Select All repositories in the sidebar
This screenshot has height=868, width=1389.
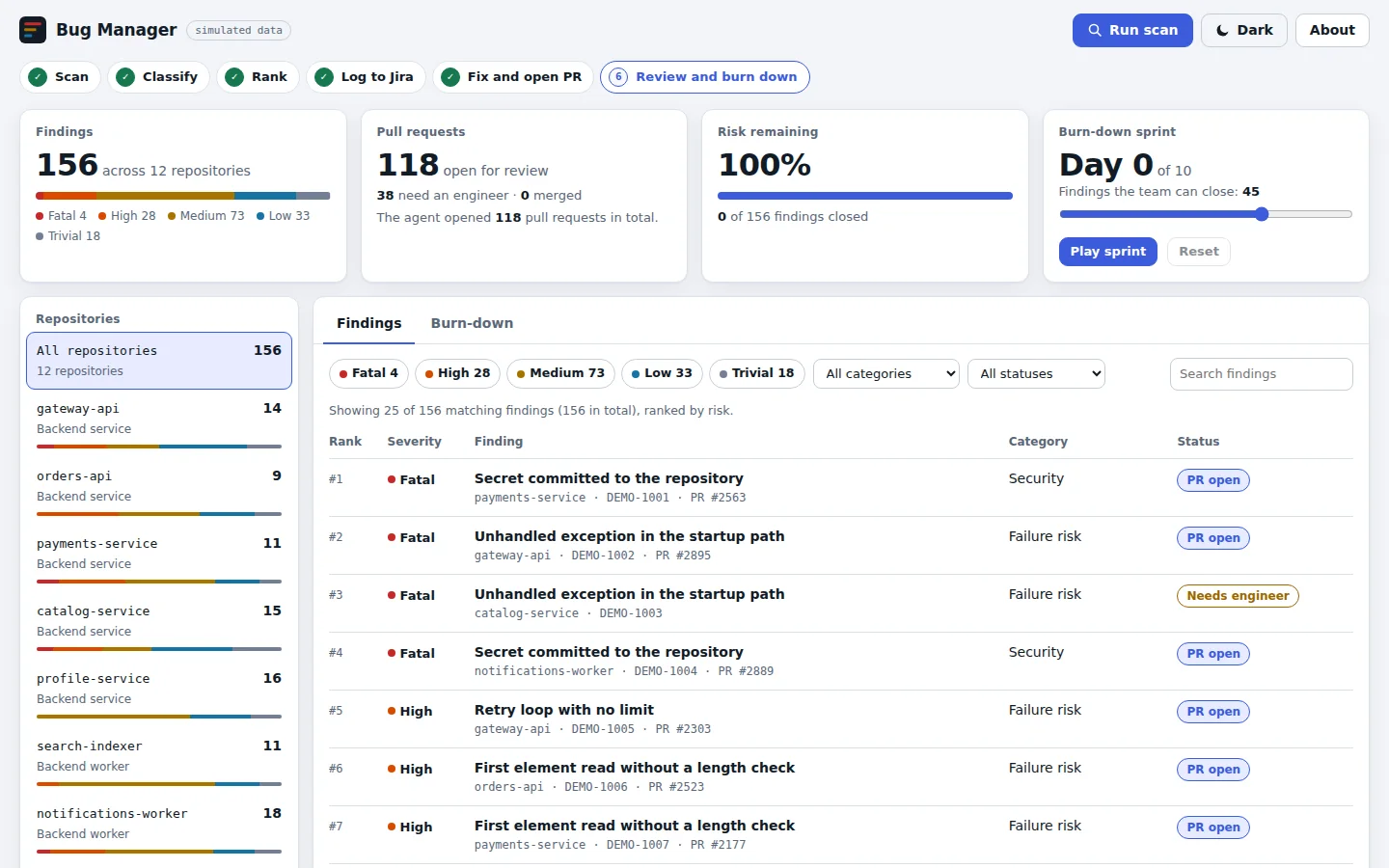pyautogui.click(x=159, y=361)
